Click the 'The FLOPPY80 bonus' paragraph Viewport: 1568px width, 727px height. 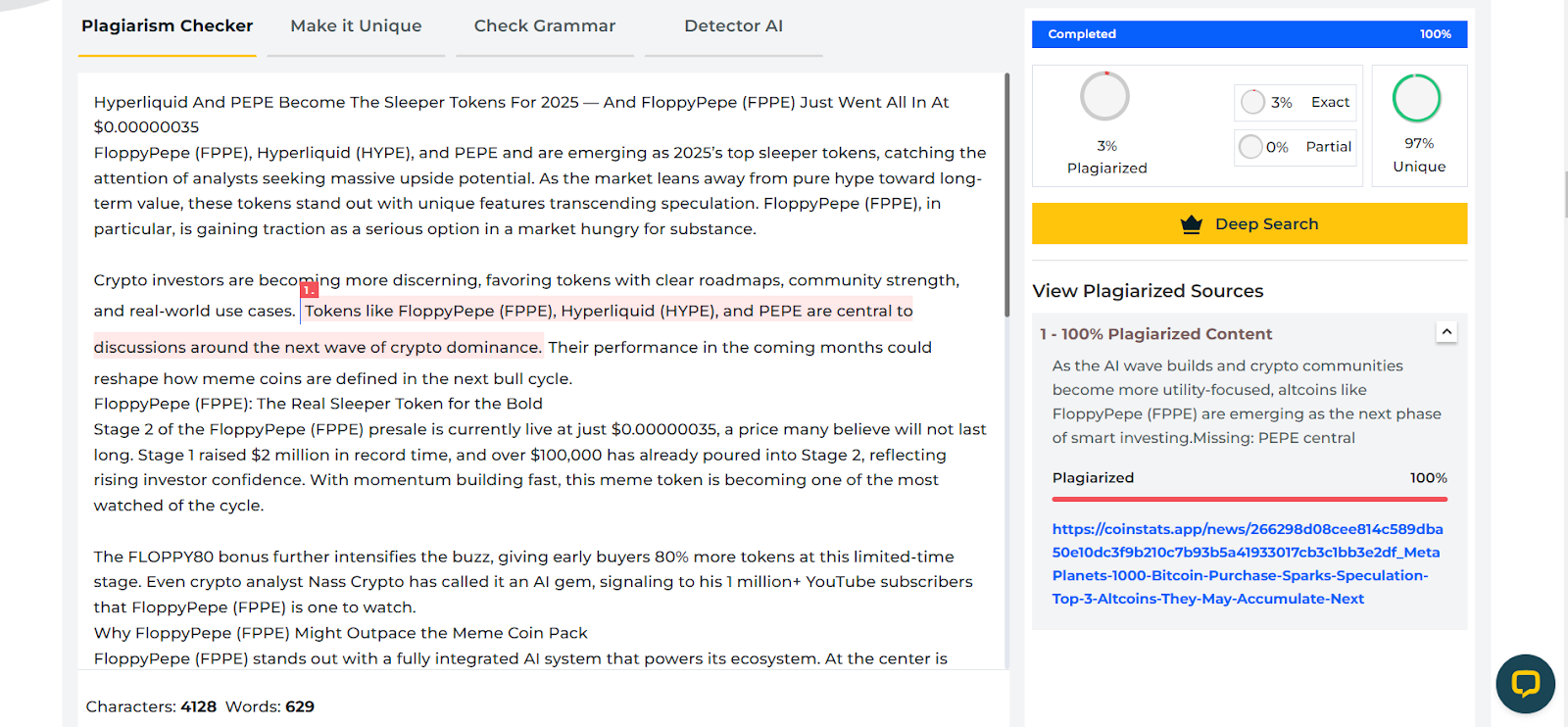tap(533, 582)
